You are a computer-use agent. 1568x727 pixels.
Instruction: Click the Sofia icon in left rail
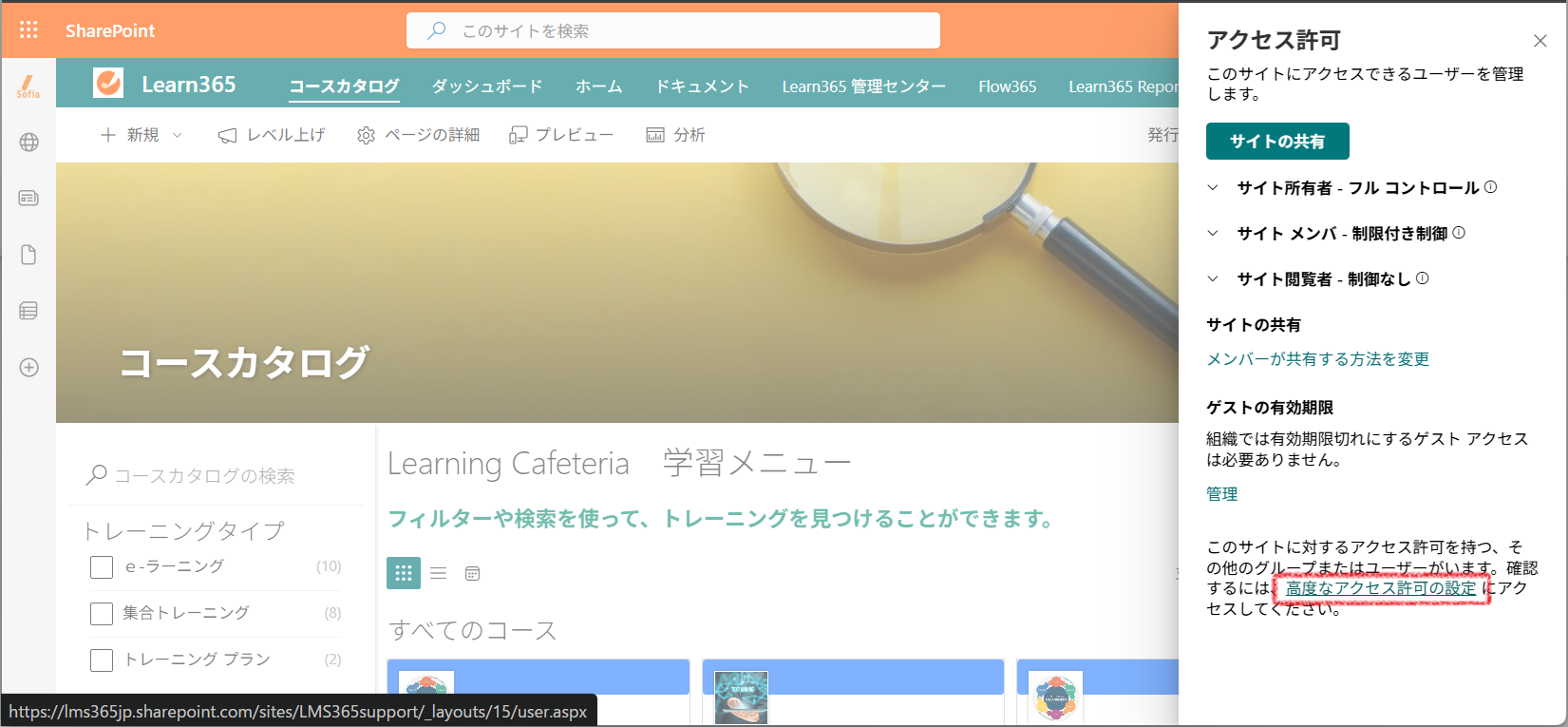28,86
